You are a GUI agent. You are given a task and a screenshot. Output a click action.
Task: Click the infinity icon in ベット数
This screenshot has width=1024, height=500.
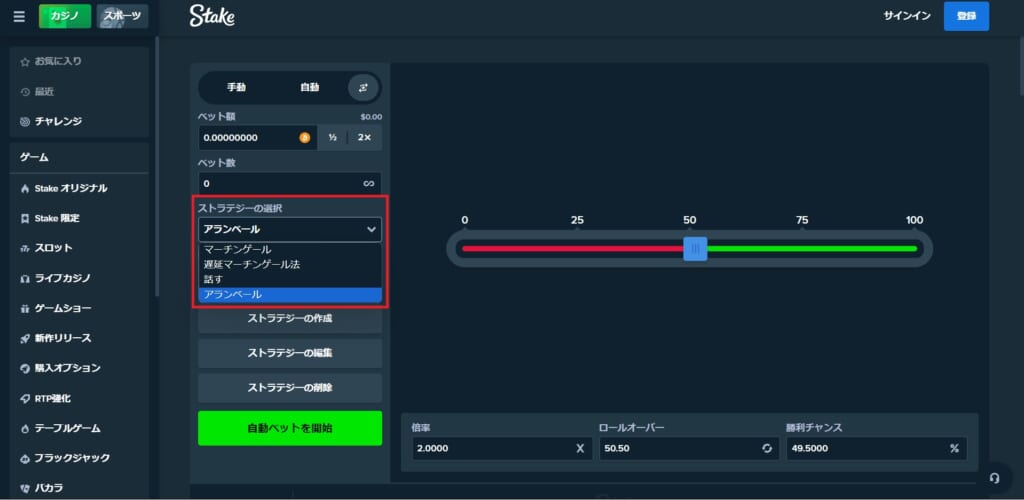369,184
